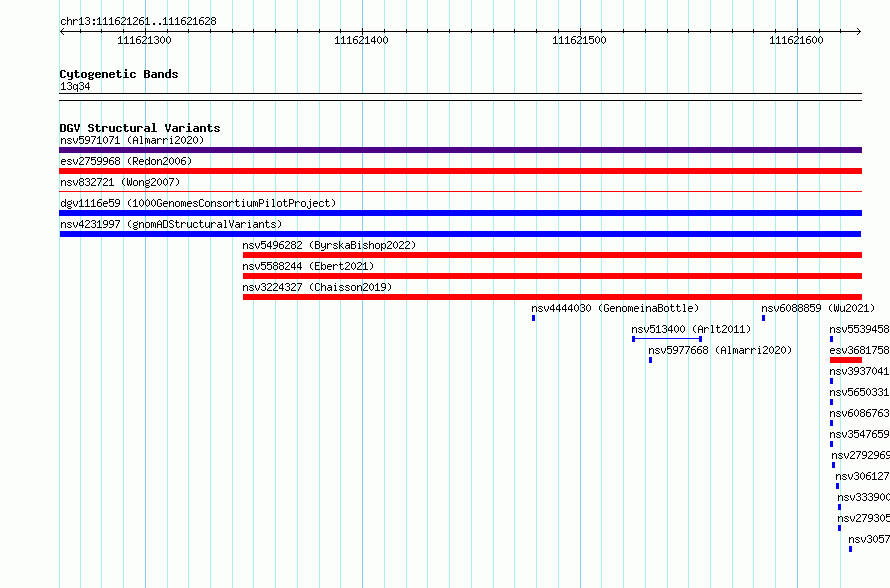This screenshot has width=890, height=588.
Task: Click the blue marker under nsv2792969
Action: (834, 465)
